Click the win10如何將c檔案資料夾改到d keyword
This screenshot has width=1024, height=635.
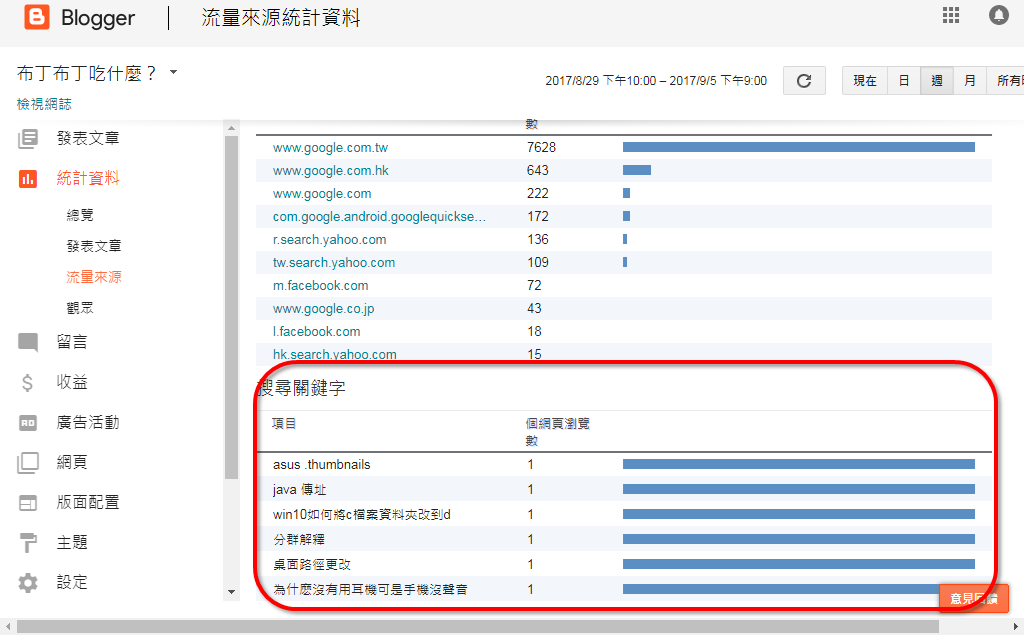362,515
